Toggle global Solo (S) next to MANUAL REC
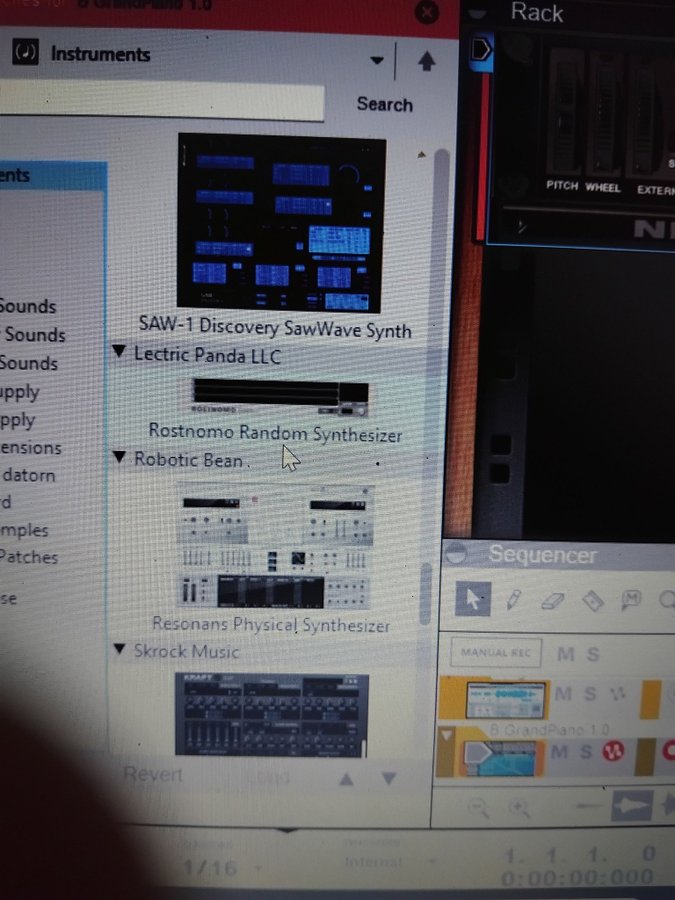Viewport: 675px width, 900px height. click(593, 654)
